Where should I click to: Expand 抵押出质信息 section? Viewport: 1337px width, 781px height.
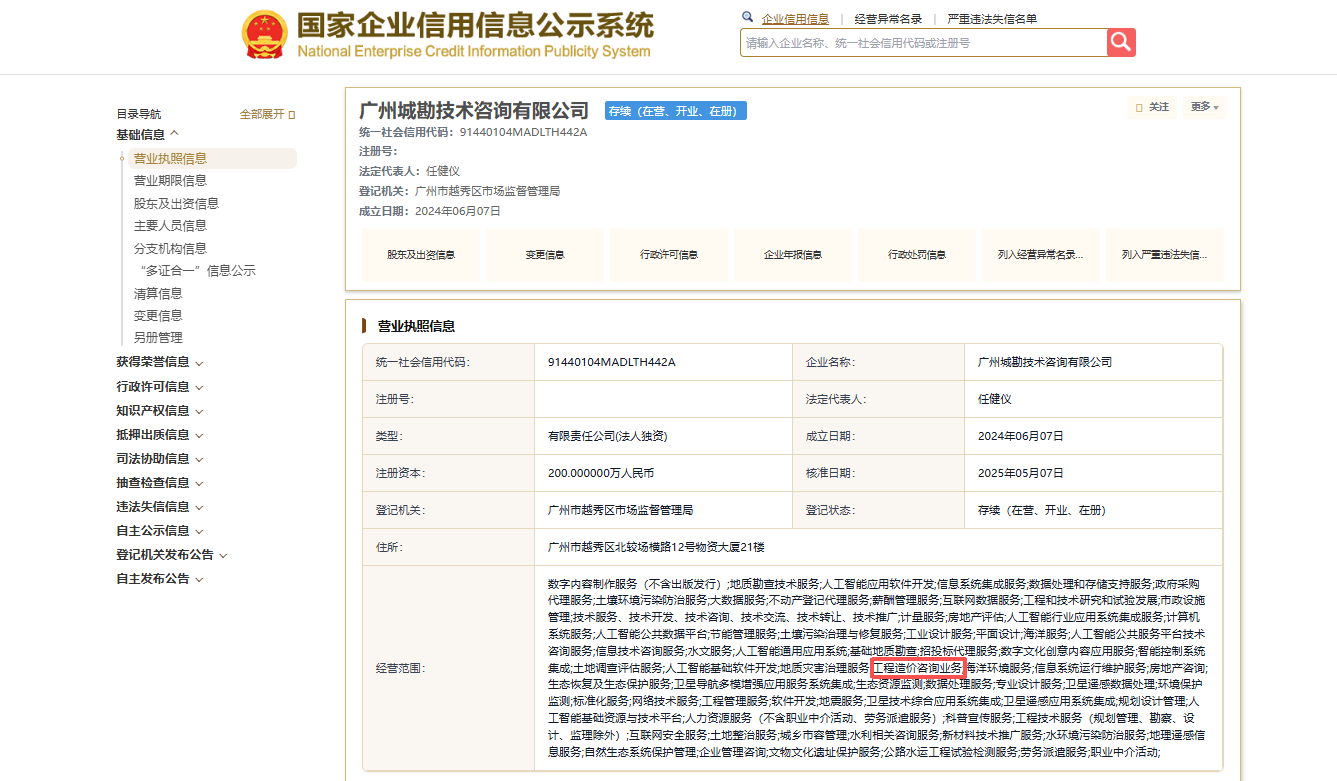point(160,435)
